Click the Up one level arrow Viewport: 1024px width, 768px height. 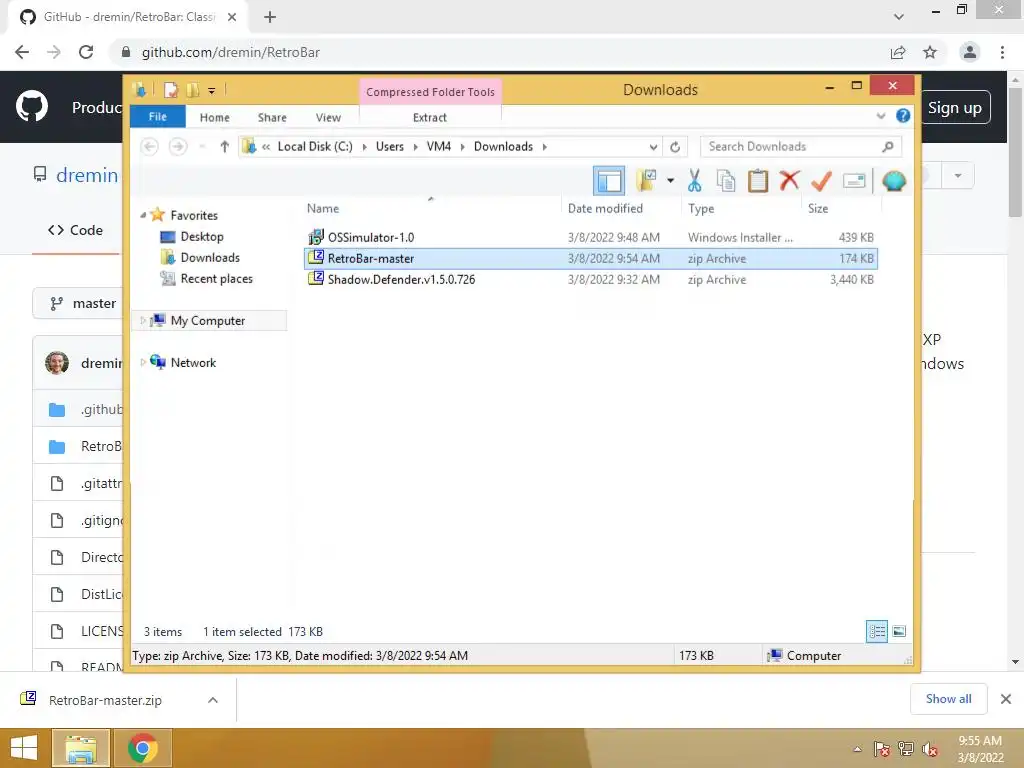(x=224, y=147)
